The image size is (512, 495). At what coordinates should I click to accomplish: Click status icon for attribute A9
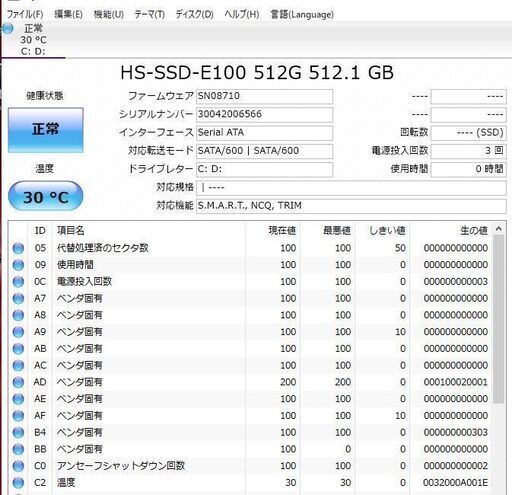pyautogui.click(x=18, y=332)
